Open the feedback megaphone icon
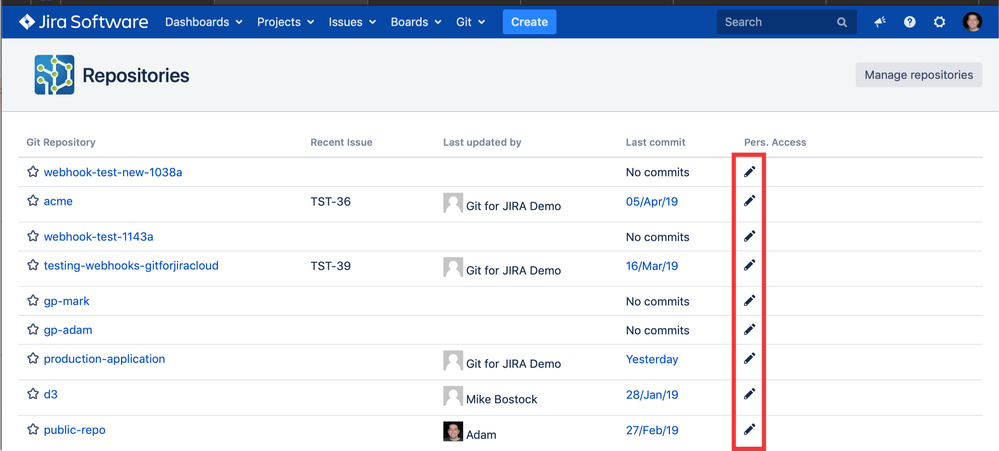Image resolution: width=999 pixels, height=451 pixels. [x=880, y=22]
